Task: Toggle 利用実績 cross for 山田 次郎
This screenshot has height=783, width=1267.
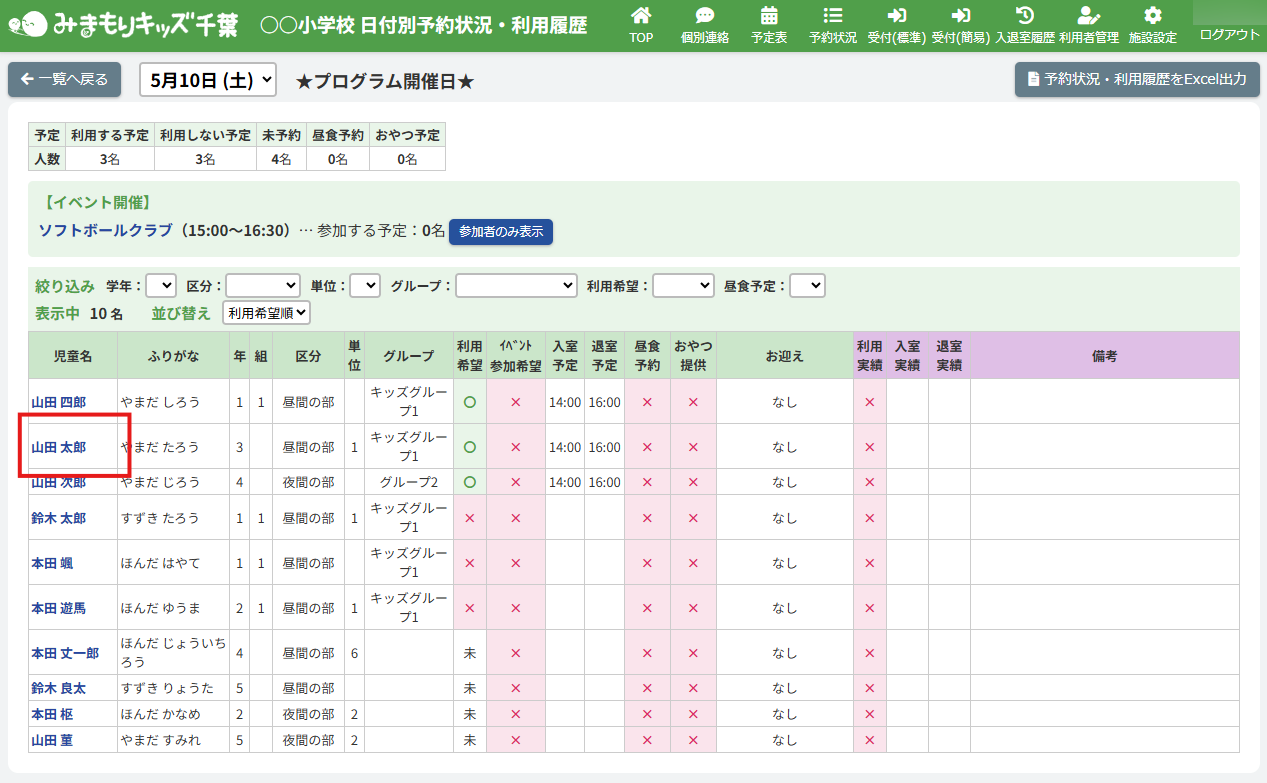Action: click(869, 482)
